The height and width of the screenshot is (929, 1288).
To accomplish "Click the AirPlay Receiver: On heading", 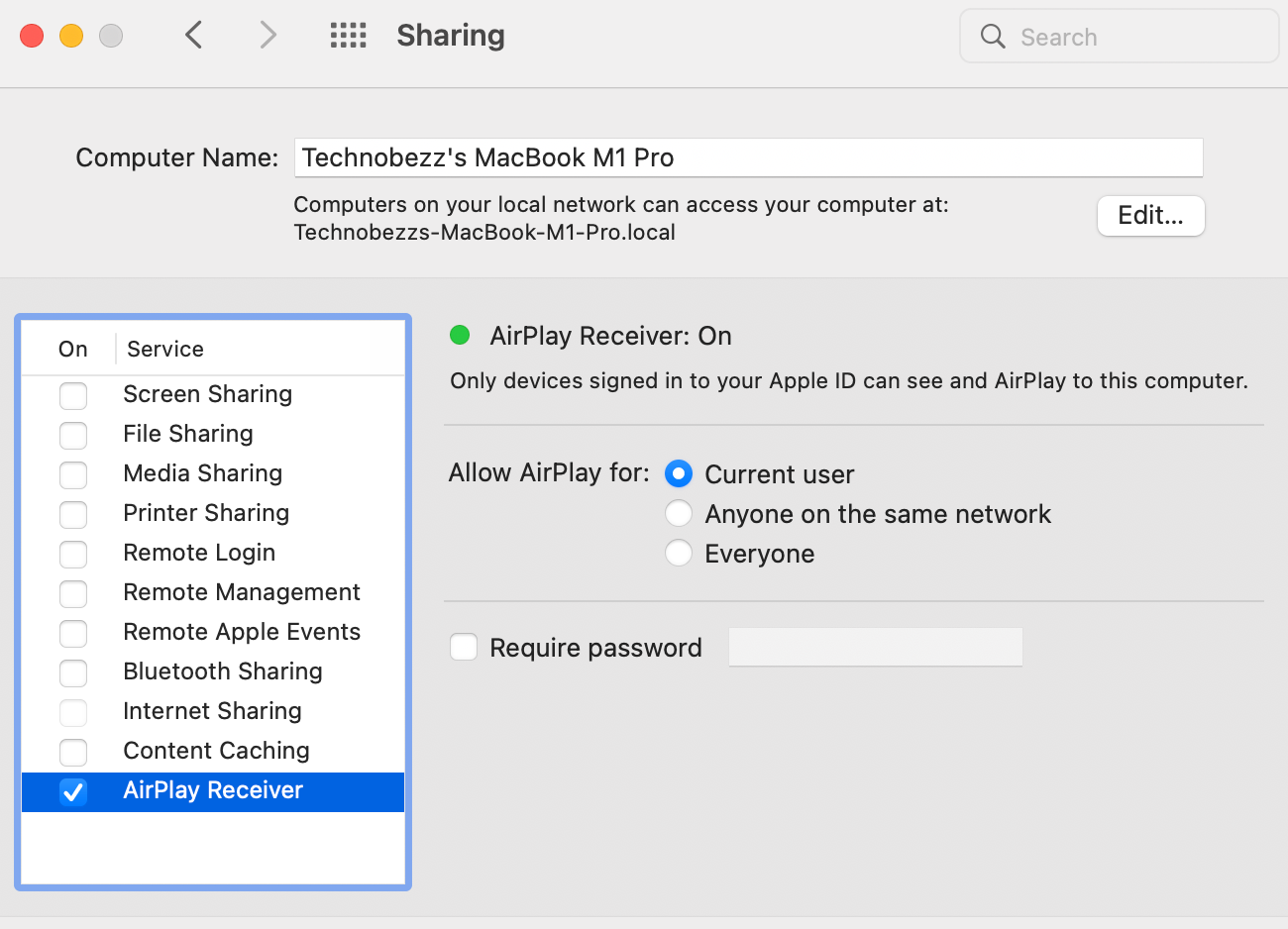I will (x=610, y=336).
